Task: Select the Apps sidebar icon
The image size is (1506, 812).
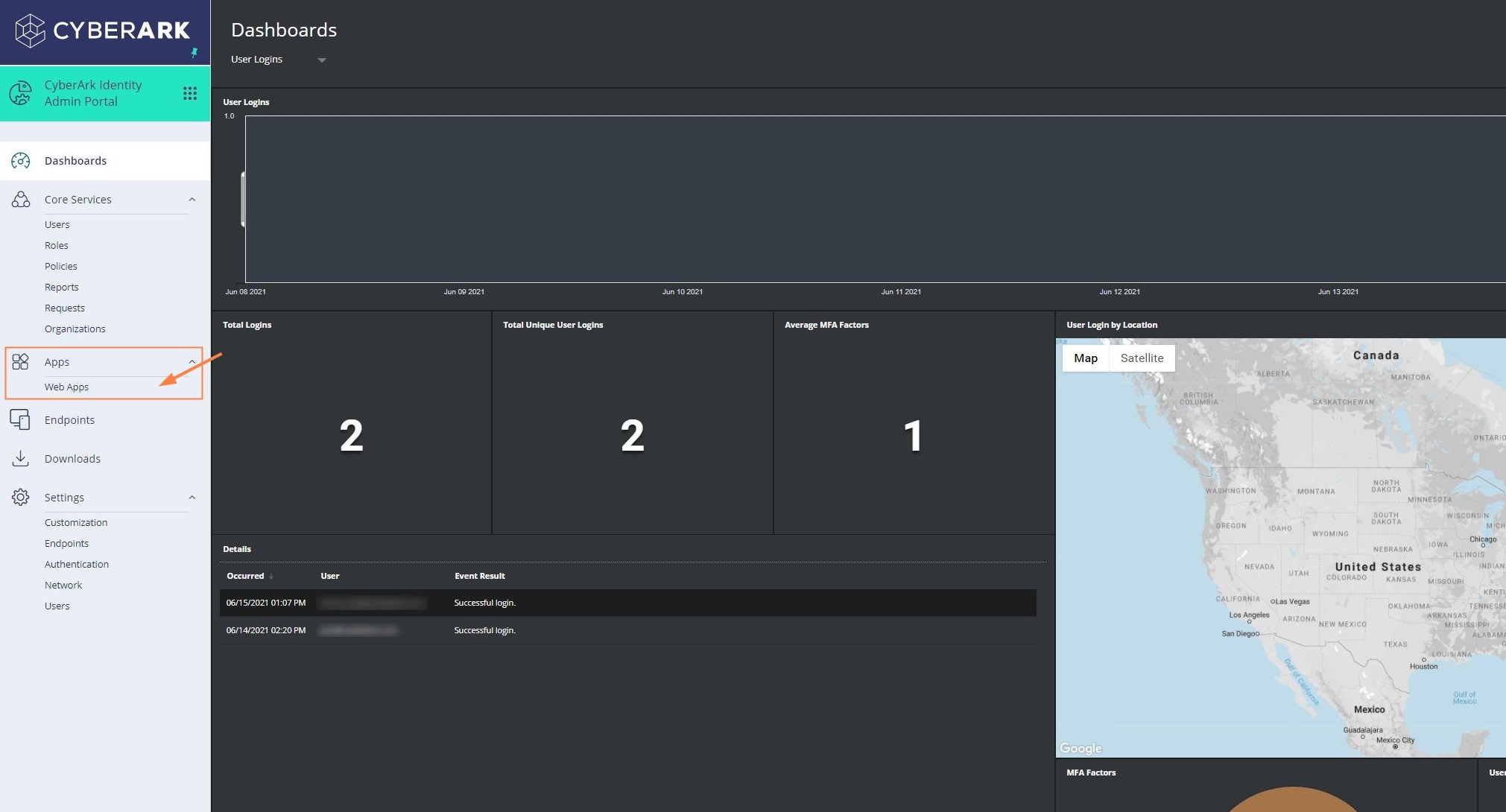Action: [20, 361]
